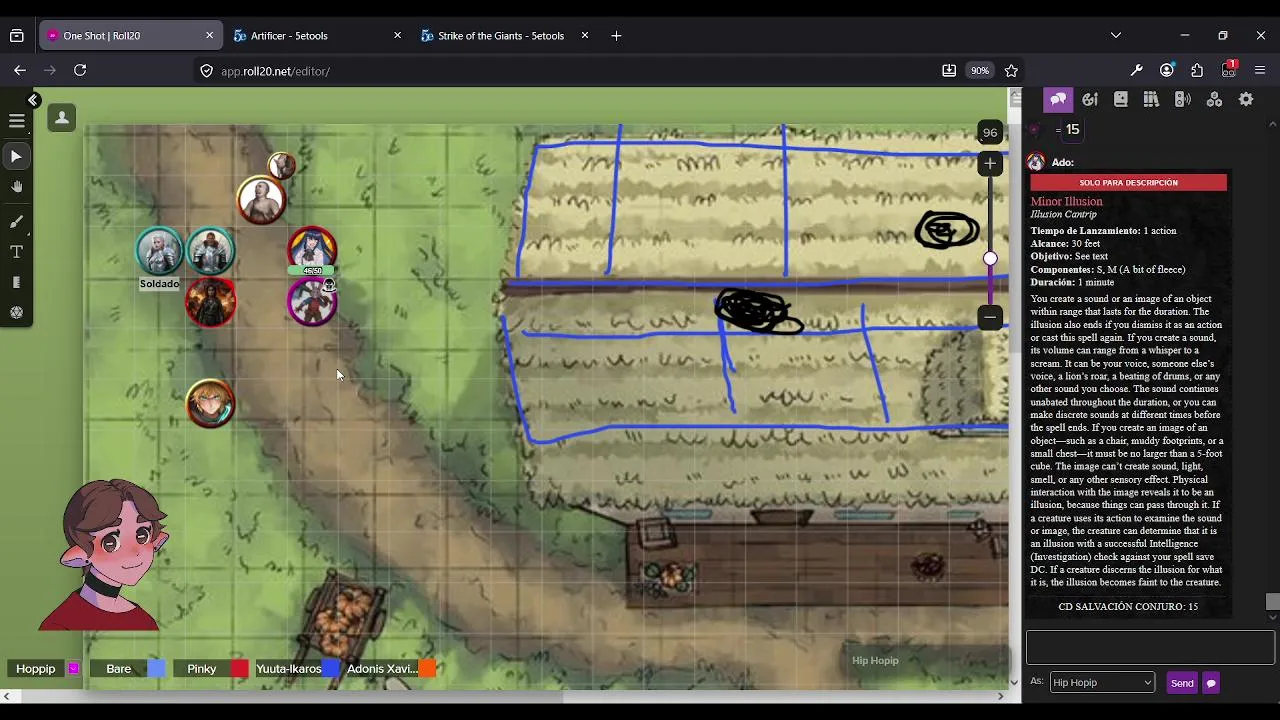
Task: Open the hamburger menu in left toolbar
Action: (16, 121)
